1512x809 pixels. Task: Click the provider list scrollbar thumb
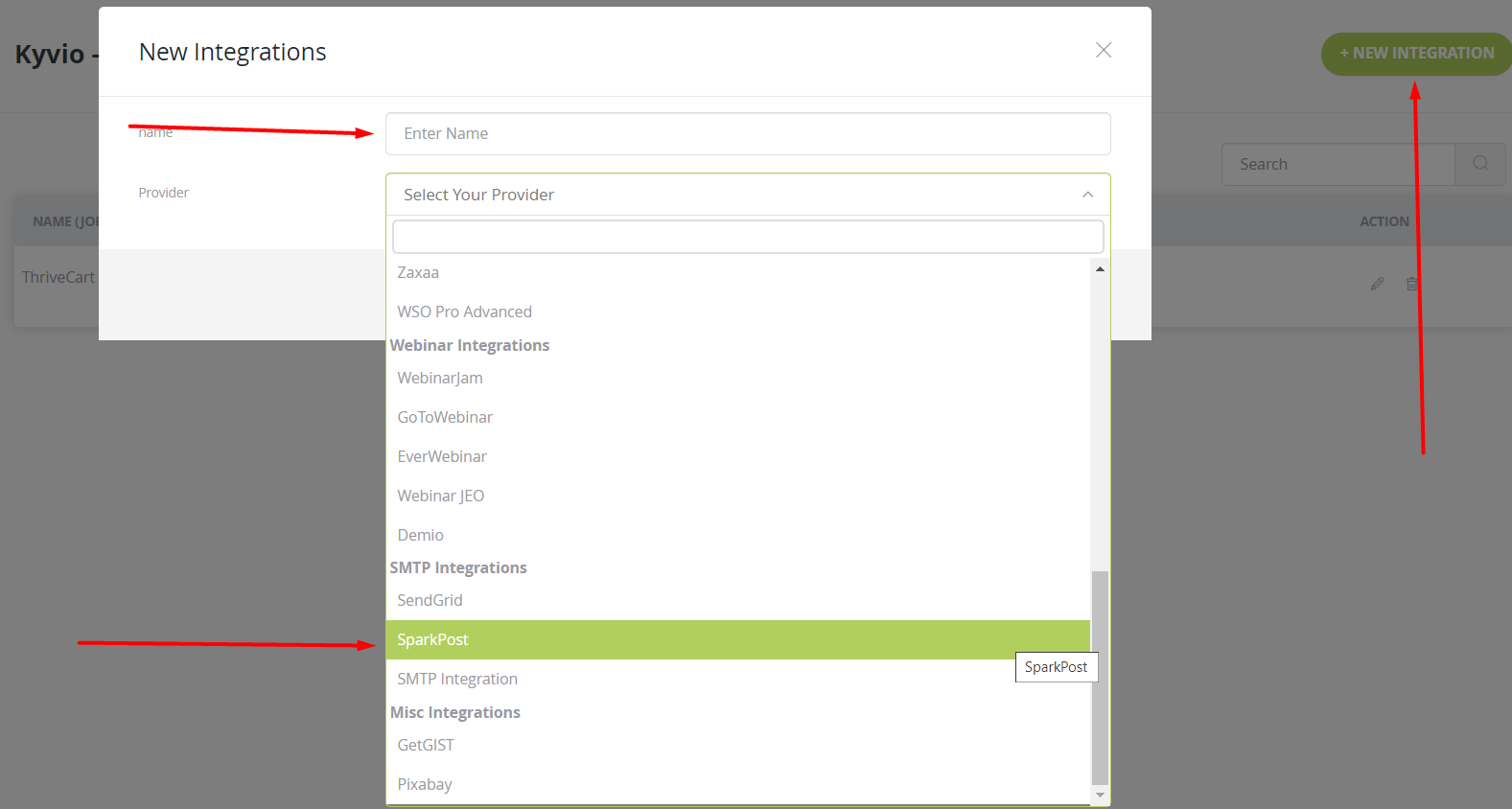(x=1100, y=678)
